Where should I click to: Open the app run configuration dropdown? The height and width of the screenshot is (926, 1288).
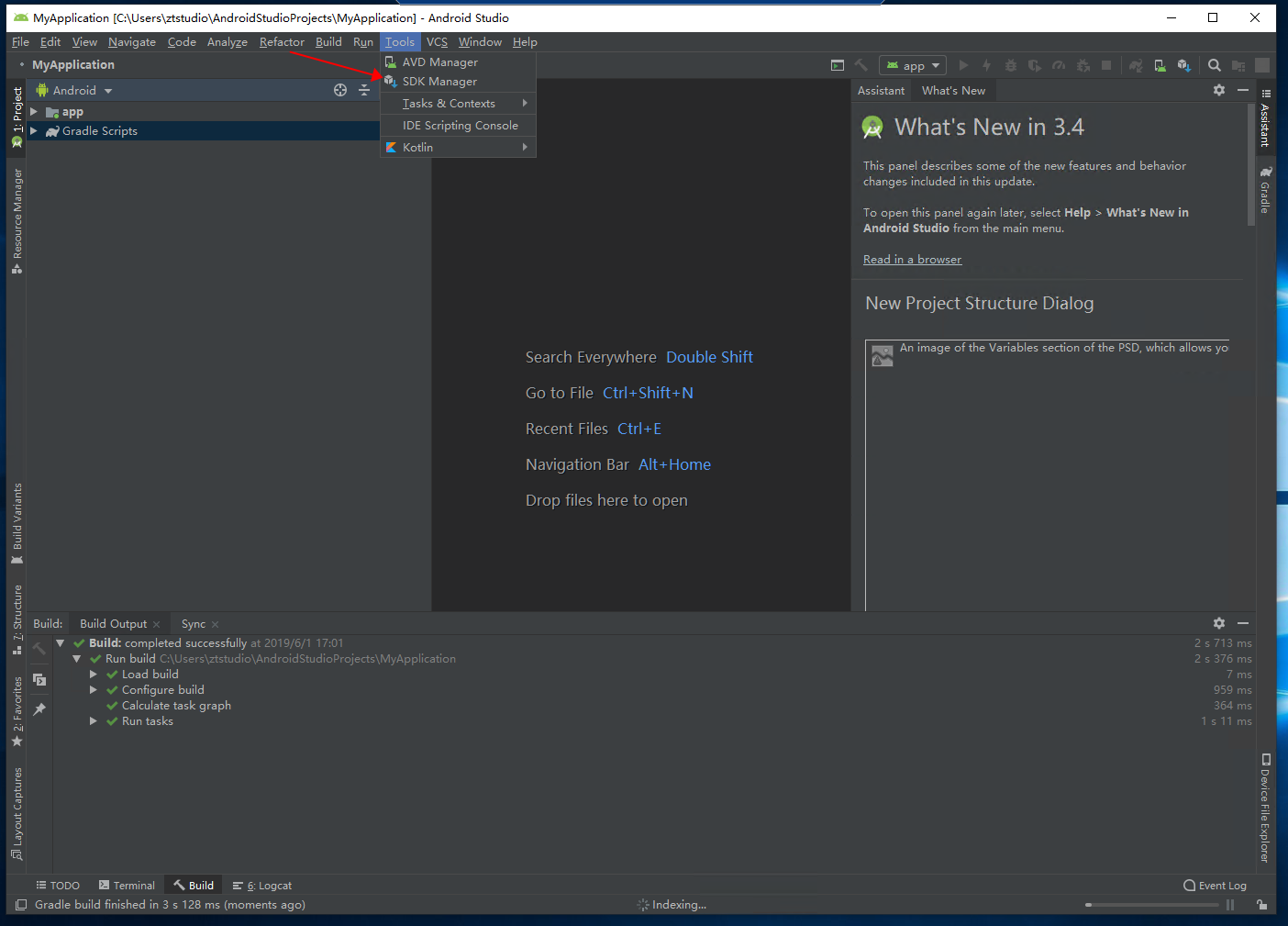coord(913,65)
